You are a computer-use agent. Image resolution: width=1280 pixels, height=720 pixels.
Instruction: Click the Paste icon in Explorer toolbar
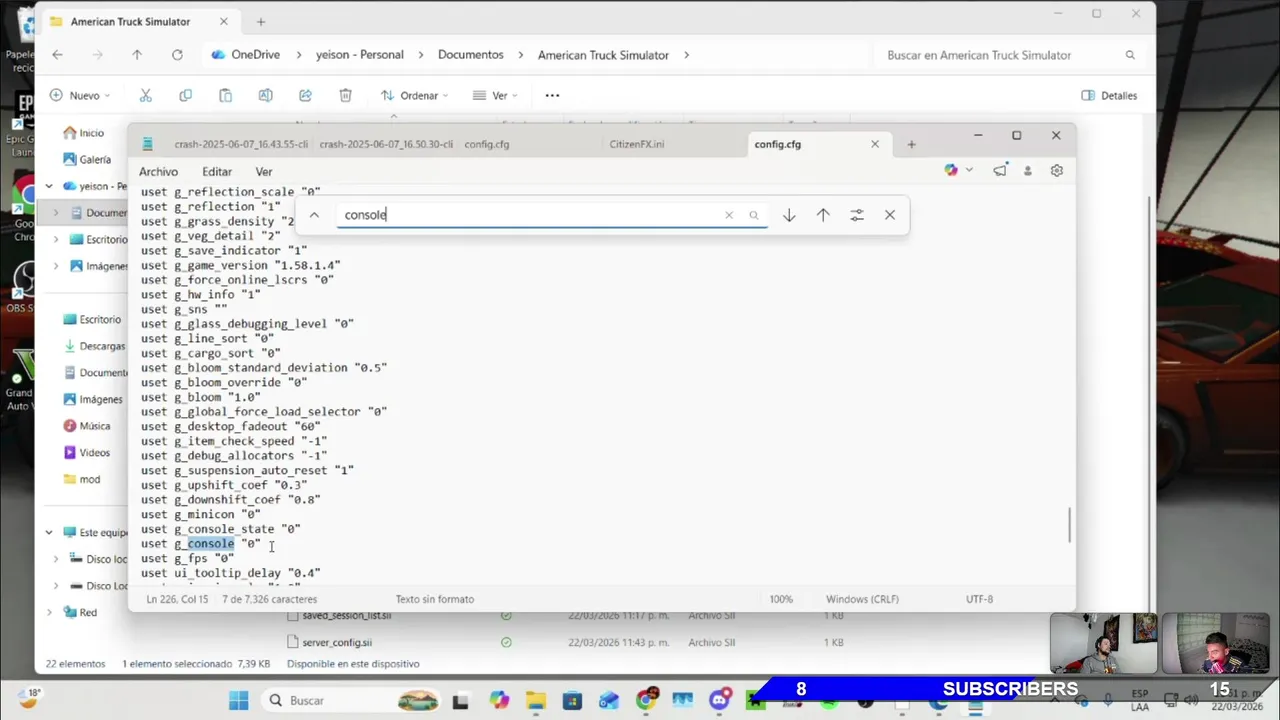[x=225, y=95]
